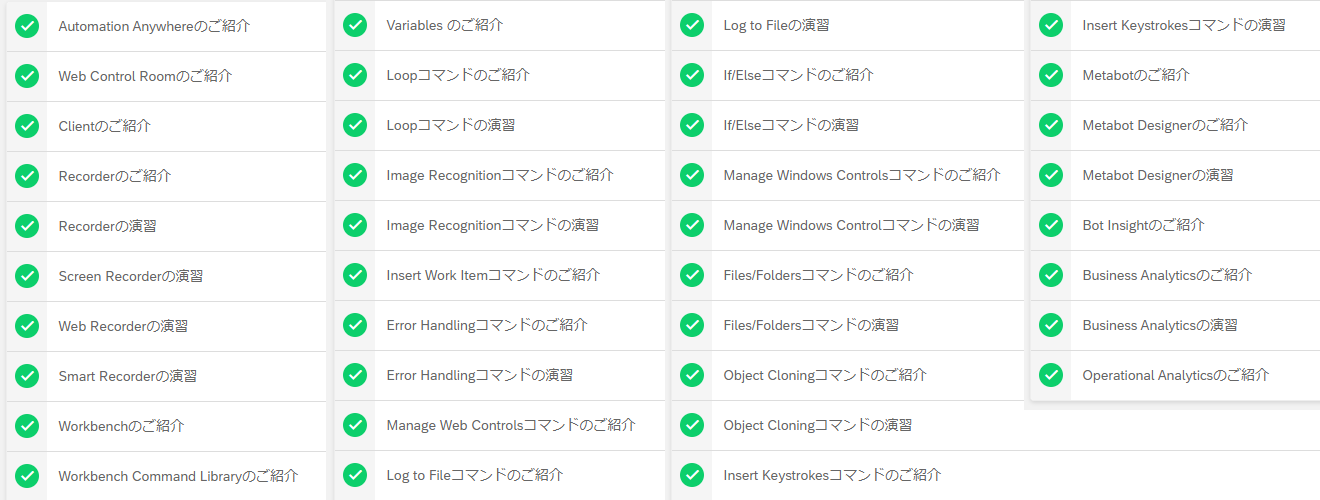Click the checkmark beside Metabot Designerのご紹介
This screenshot has width=1320, height=500.
coord(1051,125)
